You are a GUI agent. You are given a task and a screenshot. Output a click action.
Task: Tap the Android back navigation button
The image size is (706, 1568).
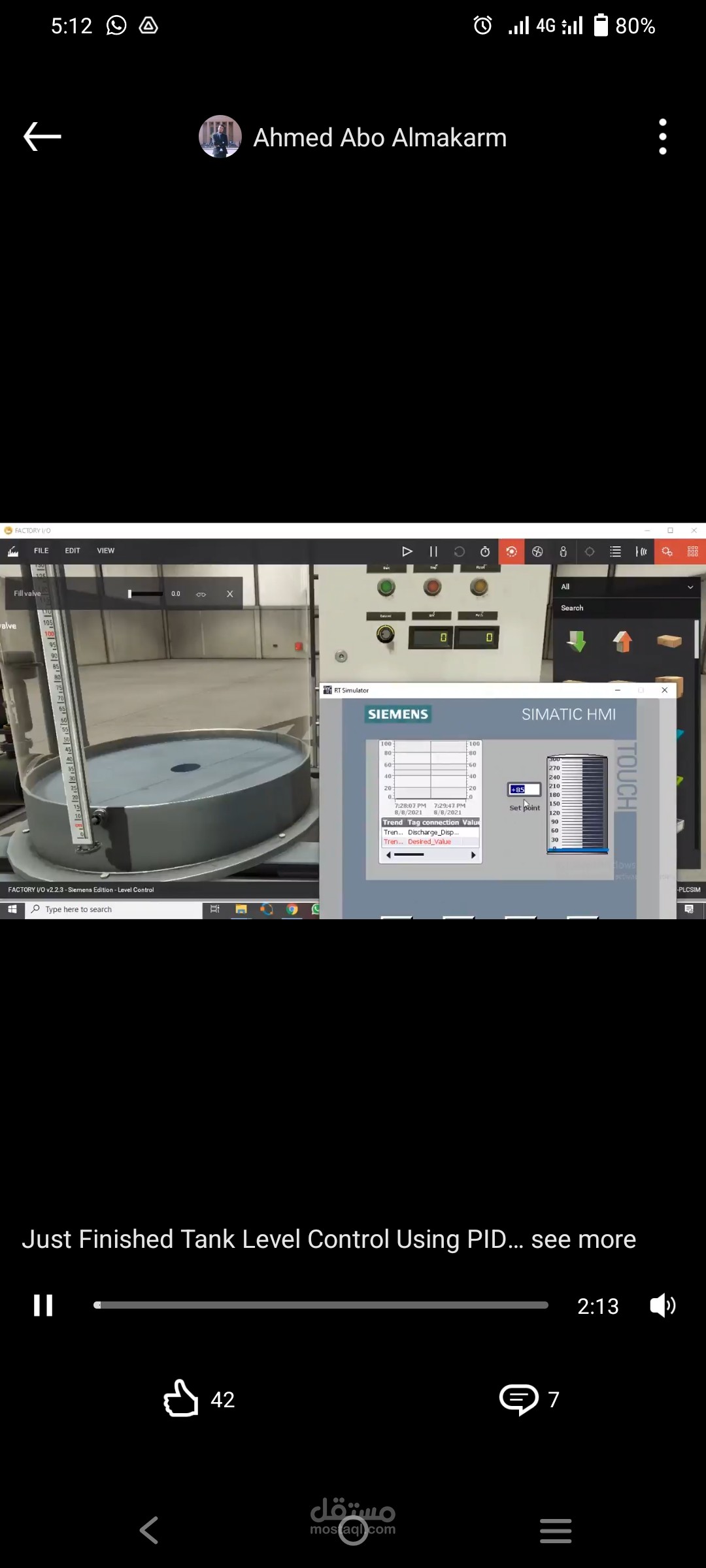pos(150,1530)
